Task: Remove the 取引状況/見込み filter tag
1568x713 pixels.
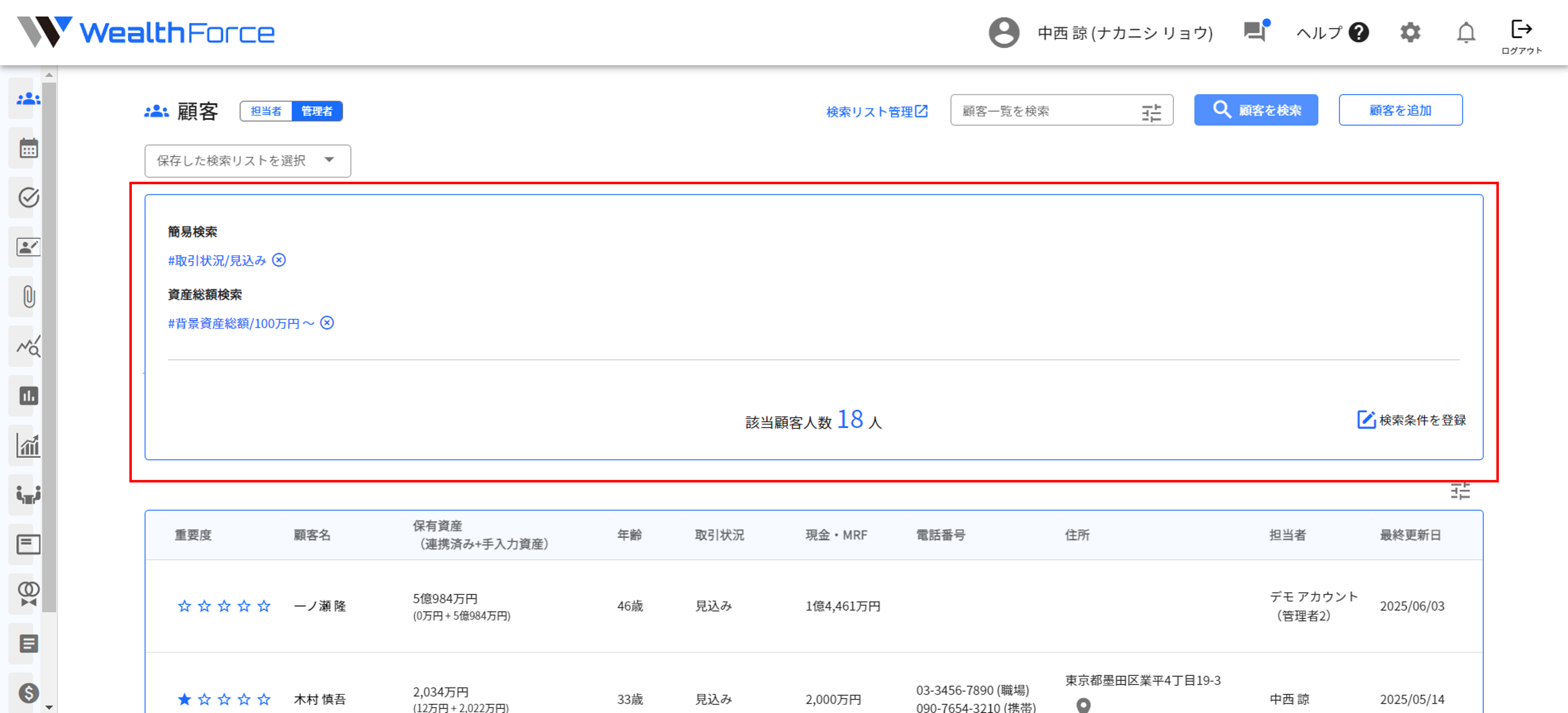Action: click(x=279, y=260)
